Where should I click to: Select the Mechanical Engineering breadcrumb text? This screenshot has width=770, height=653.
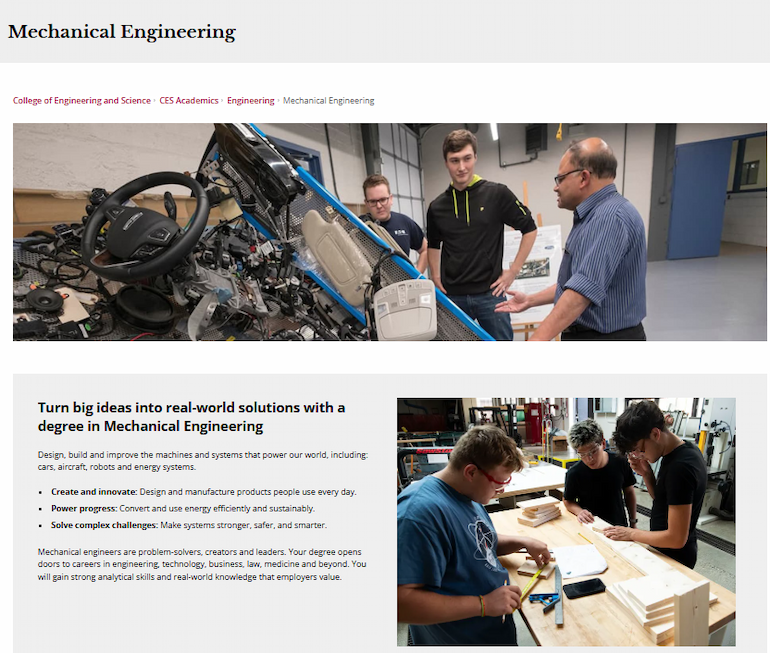pos(328,101)
